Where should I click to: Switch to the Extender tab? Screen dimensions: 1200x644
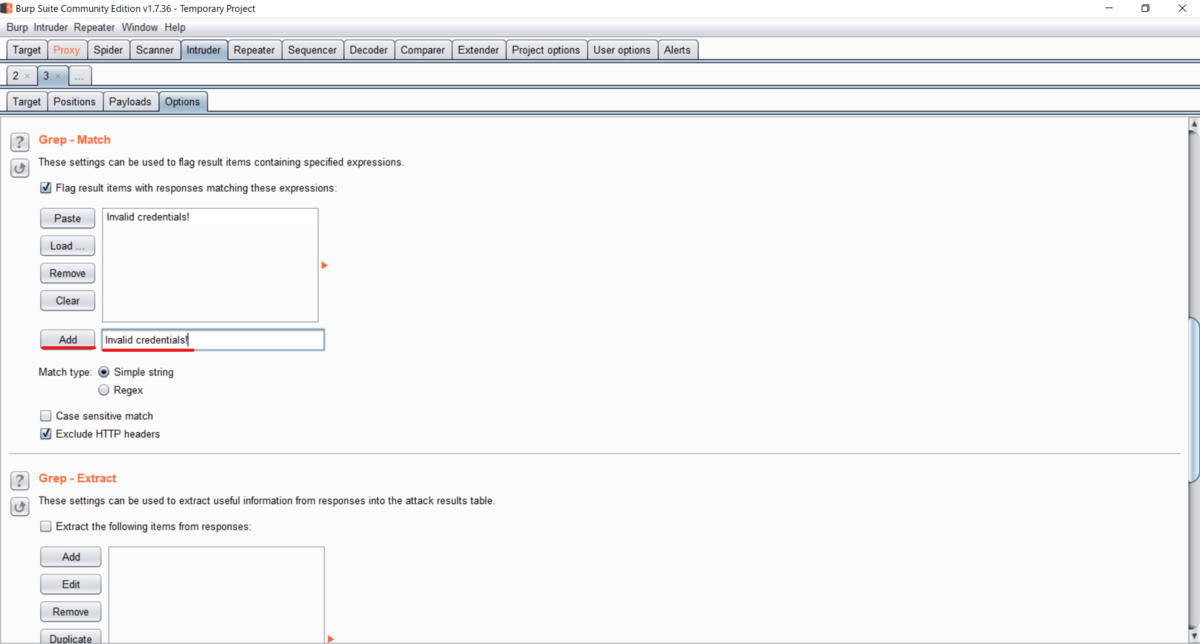pyautogui.click(x=478, y=50)
